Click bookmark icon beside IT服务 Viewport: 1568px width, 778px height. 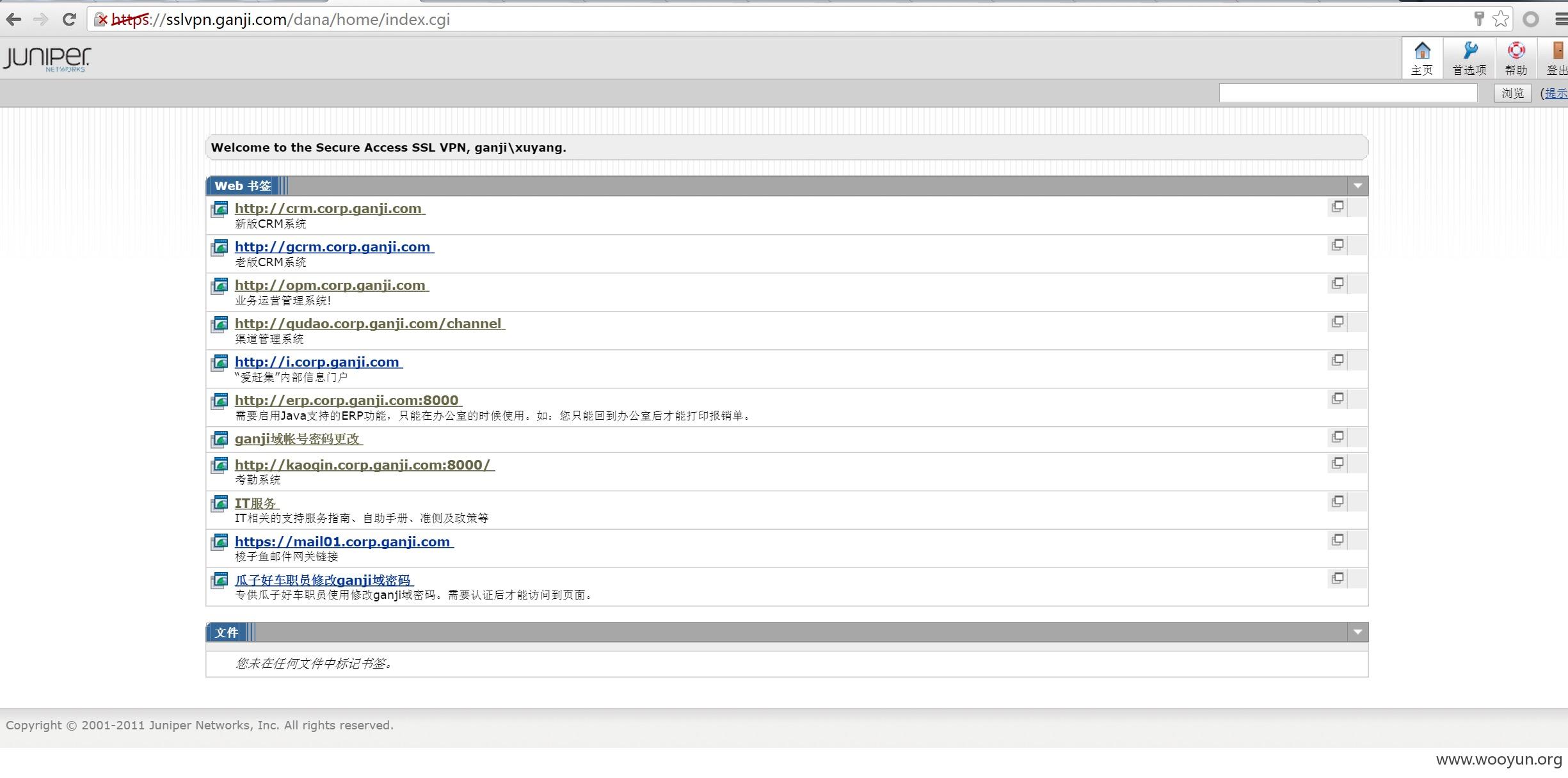tap(220, 504)
